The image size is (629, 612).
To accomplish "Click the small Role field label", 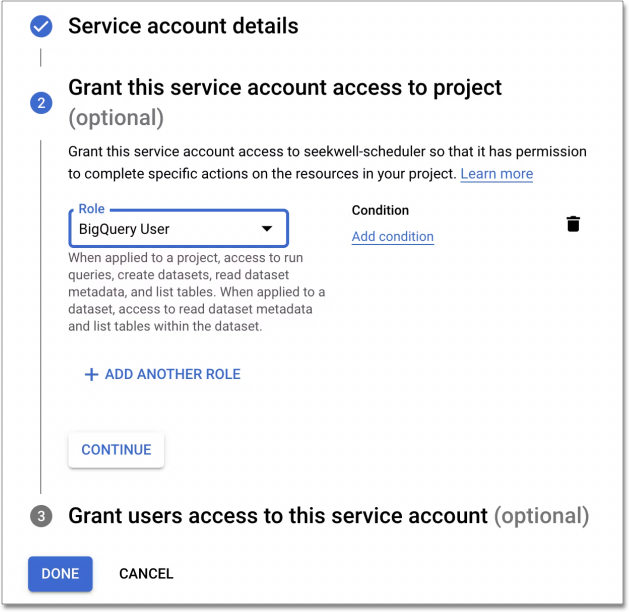I will point(92,210).
